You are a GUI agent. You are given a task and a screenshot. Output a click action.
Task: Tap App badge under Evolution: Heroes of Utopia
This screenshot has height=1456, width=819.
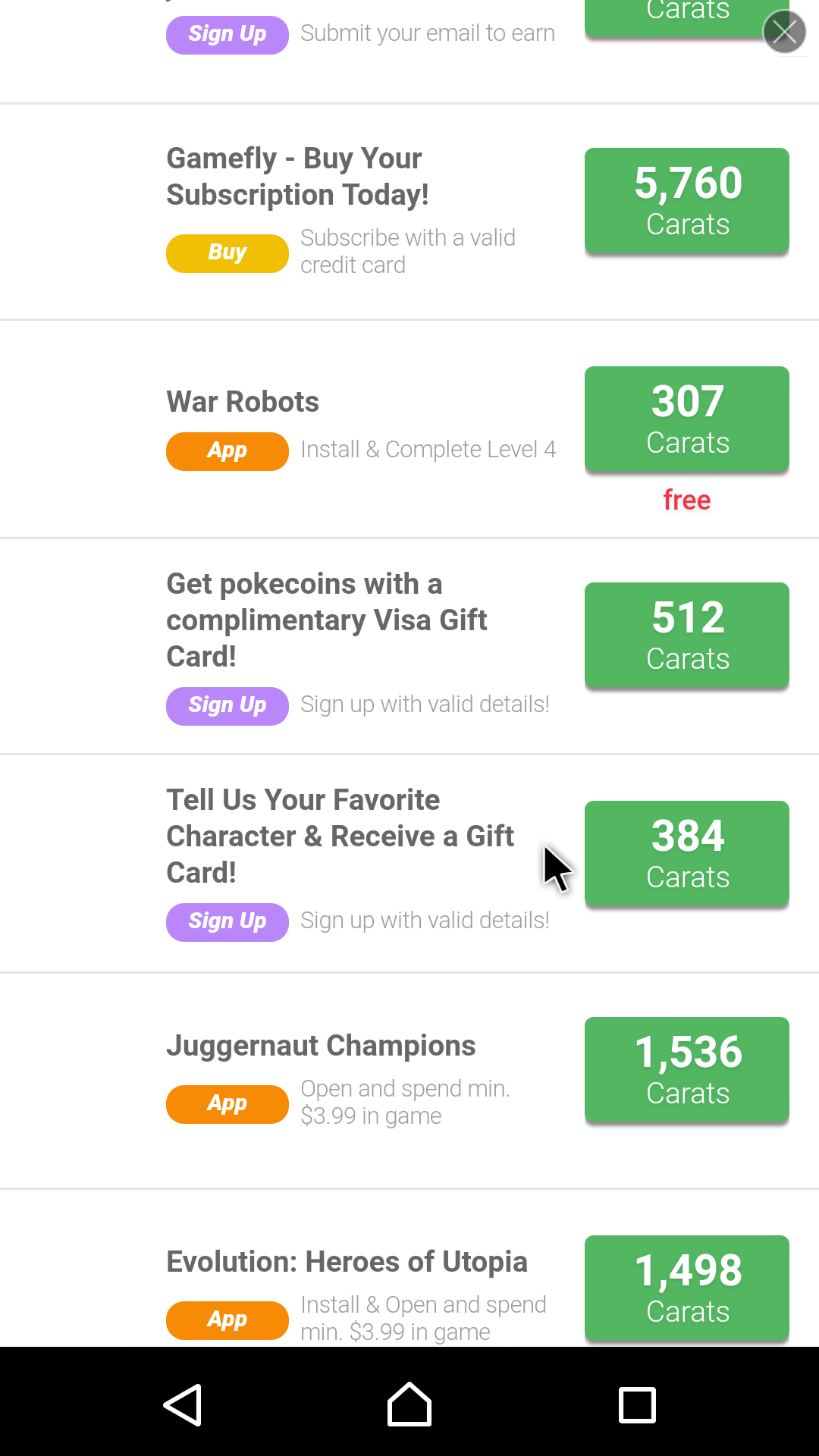227,1320
